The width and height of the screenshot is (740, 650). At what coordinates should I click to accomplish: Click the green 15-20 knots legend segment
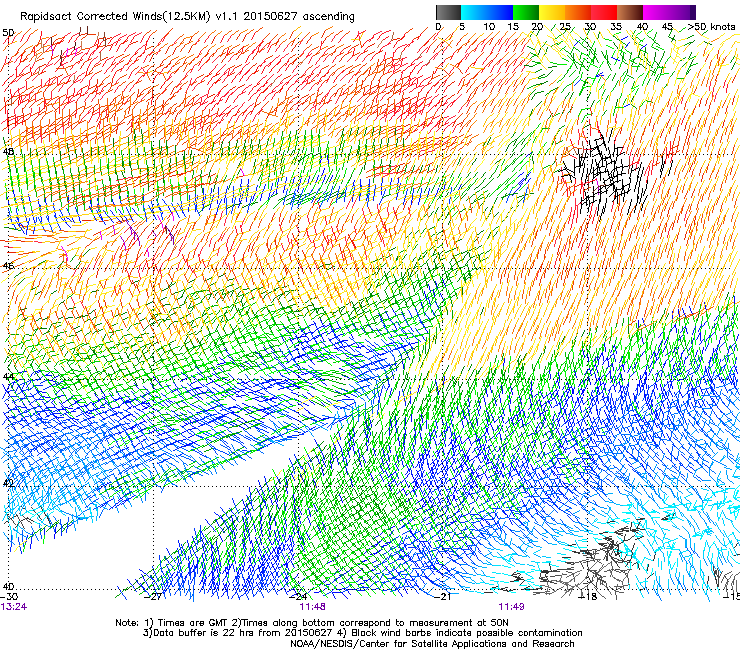[526, 12]
